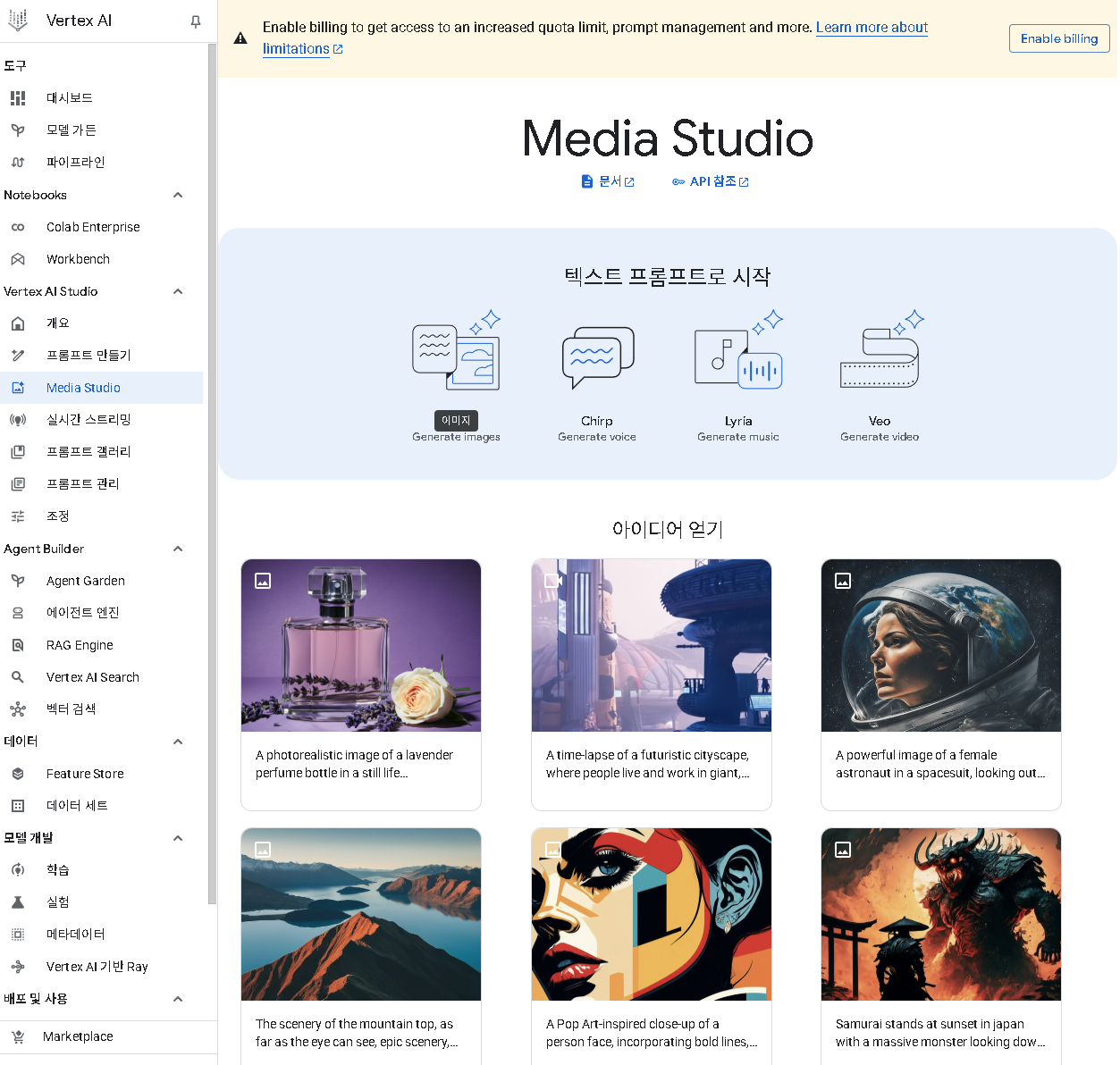Click 메타데이터 icon
Viewport: 1120px width, 1065px height.
tap(18, 935)
